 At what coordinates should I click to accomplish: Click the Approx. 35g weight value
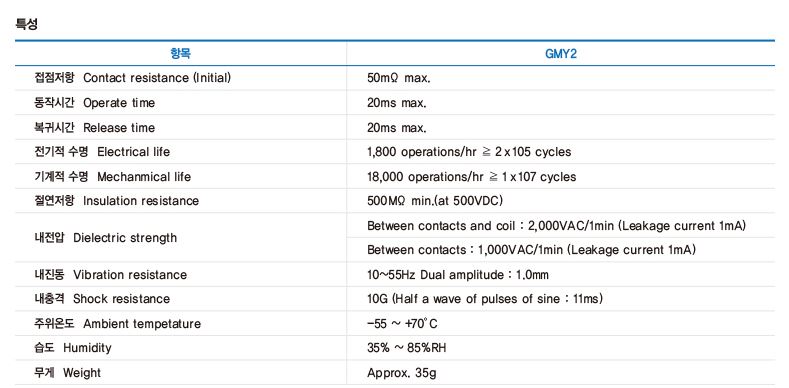click(402, 373)
